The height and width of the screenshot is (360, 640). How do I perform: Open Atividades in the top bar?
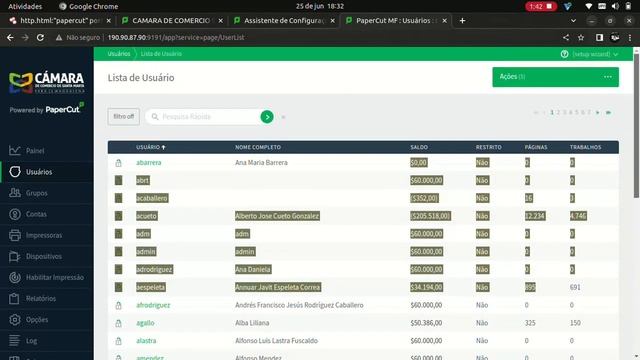pyautogui.click(x=25, y=6)
